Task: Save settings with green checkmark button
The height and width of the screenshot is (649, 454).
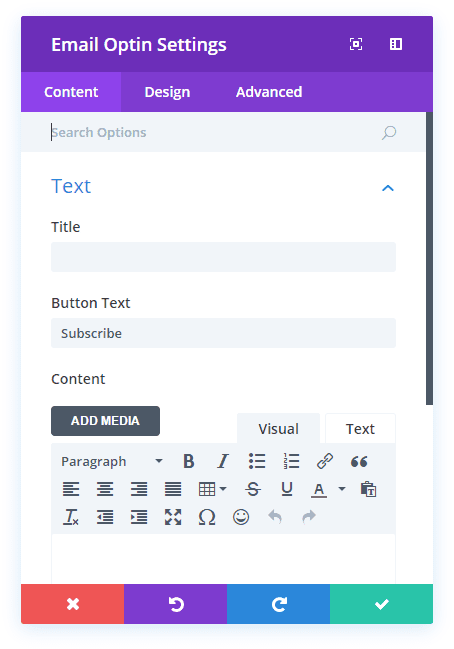Action: (382, 604)
